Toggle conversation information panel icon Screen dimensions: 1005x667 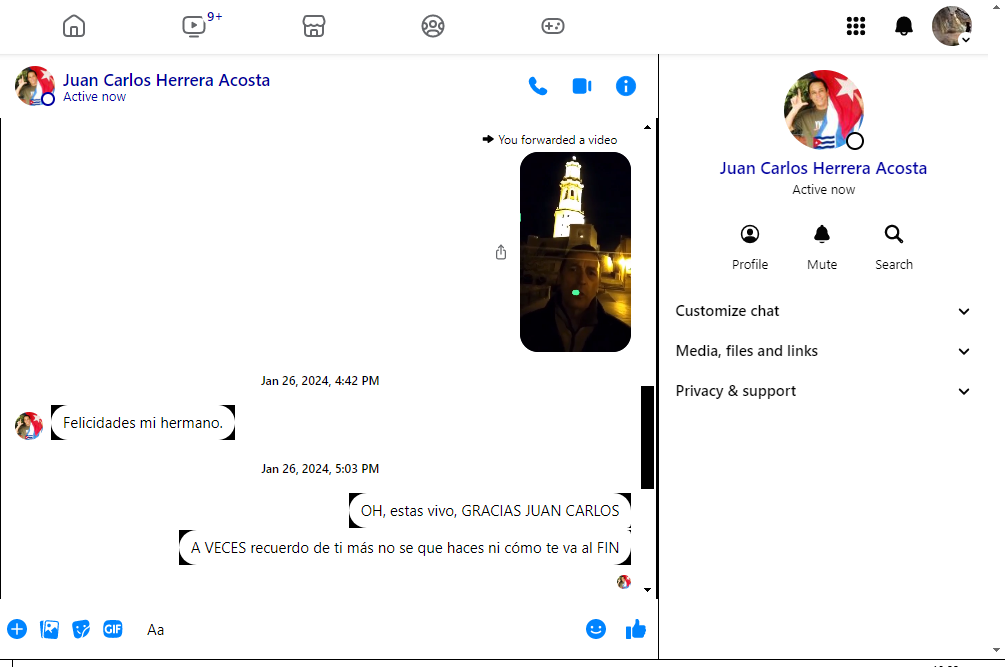(x=626, y=86)
